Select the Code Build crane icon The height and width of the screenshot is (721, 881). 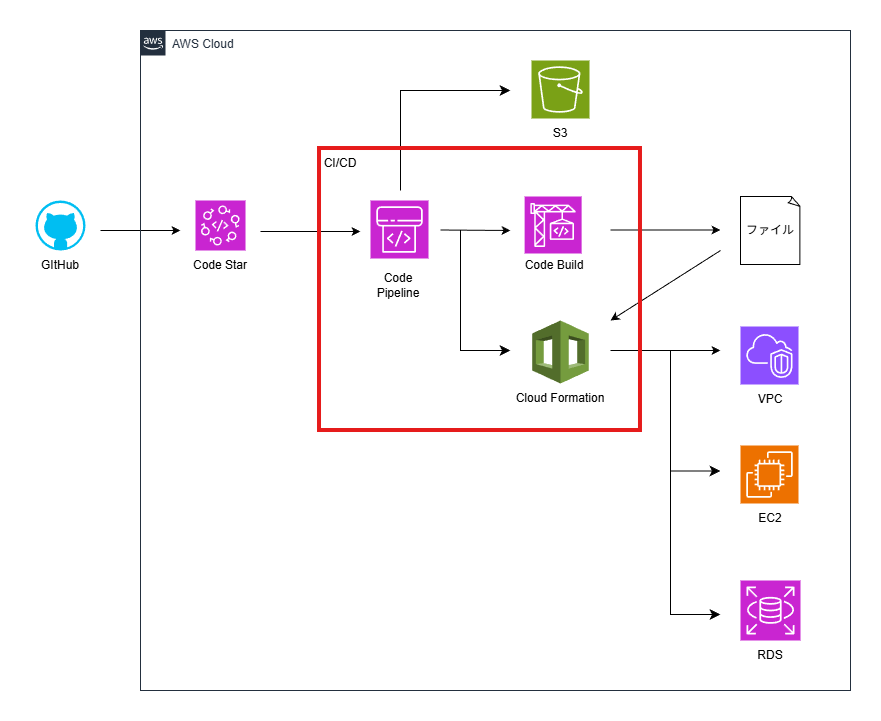point(554,225)
